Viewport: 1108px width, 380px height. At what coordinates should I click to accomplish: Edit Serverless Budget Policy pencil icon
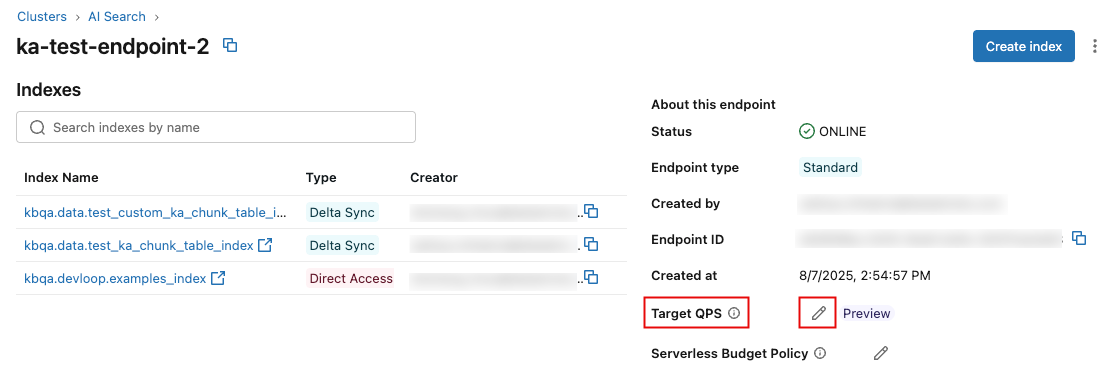(880, 353)
